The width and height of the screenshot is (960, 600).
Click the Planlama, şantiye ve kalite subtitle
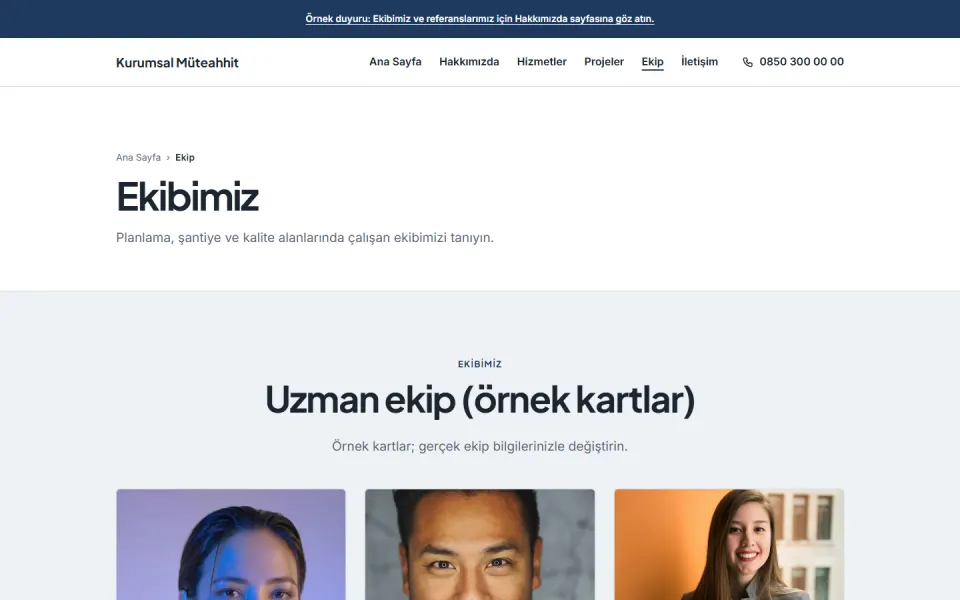[x=305, y=238]
